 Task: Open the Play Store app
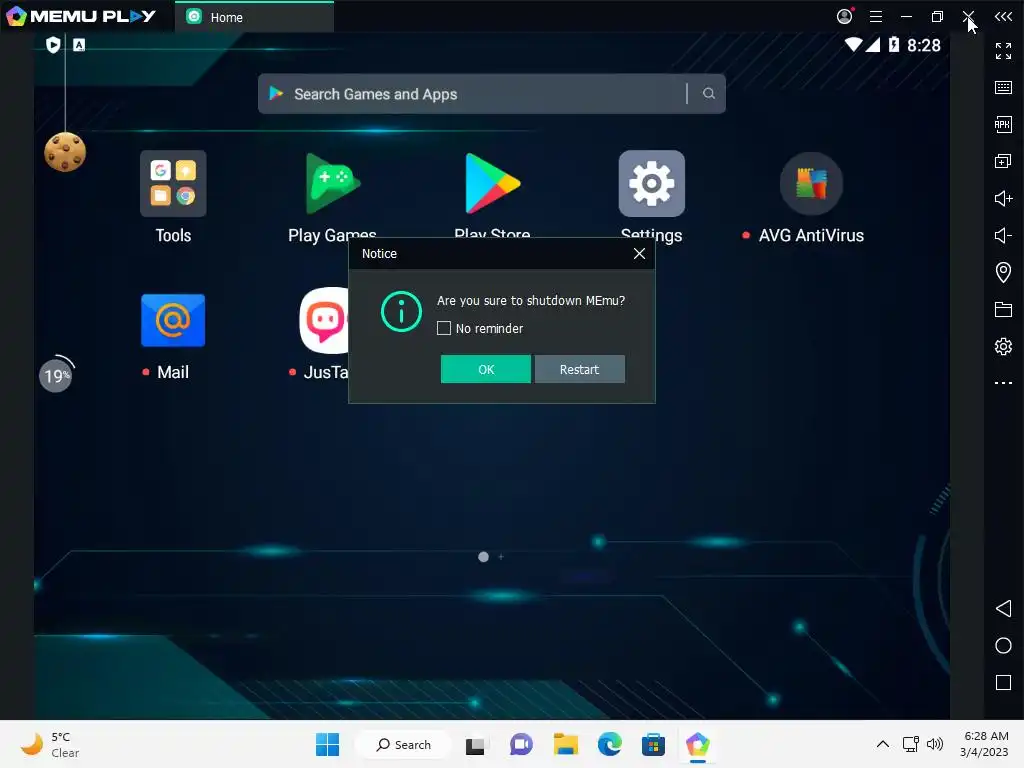(492, 184)
